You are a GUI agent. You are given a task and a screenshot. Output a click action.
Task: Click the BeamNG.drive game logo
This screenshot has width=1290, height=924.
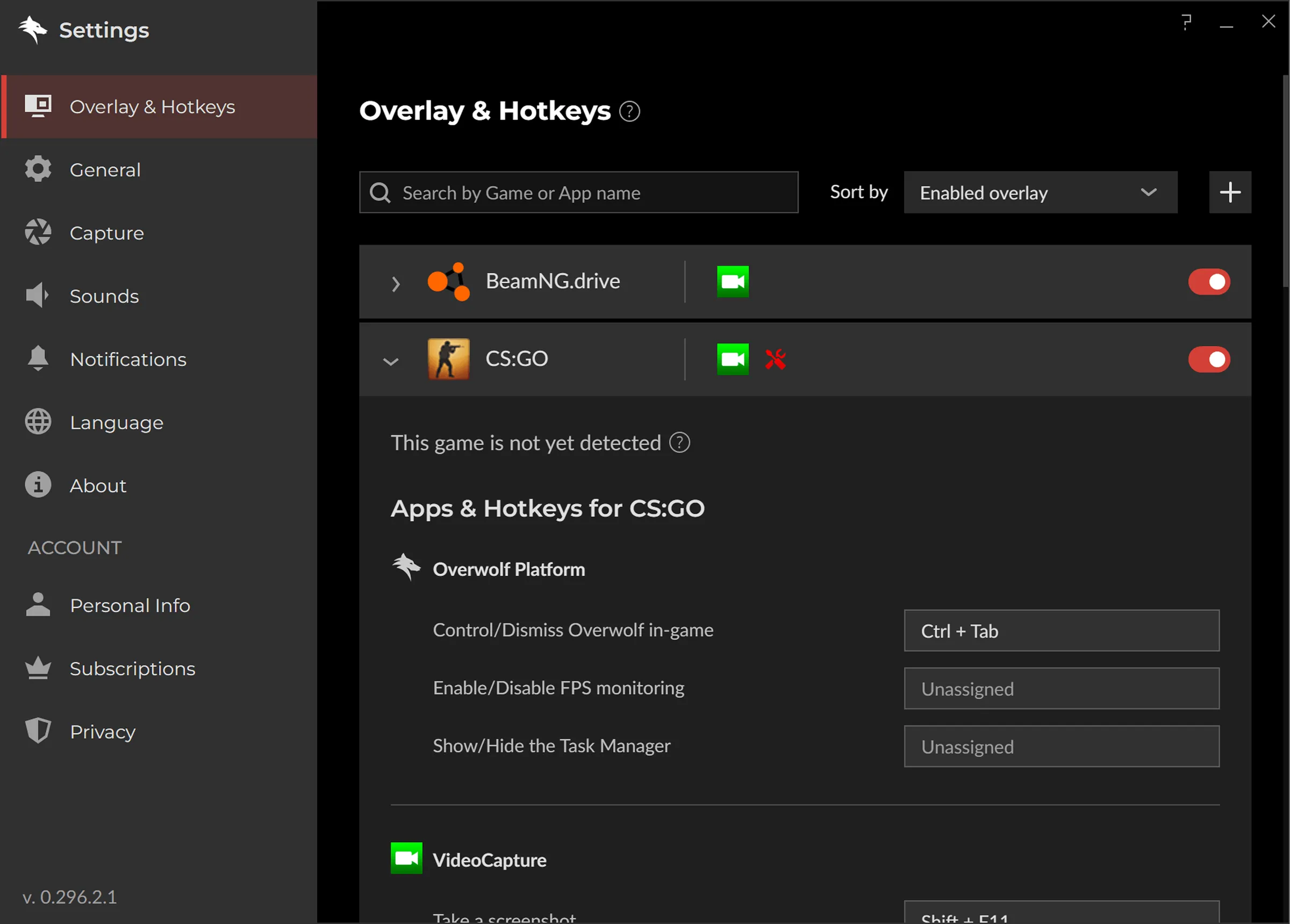coord(449,282)
